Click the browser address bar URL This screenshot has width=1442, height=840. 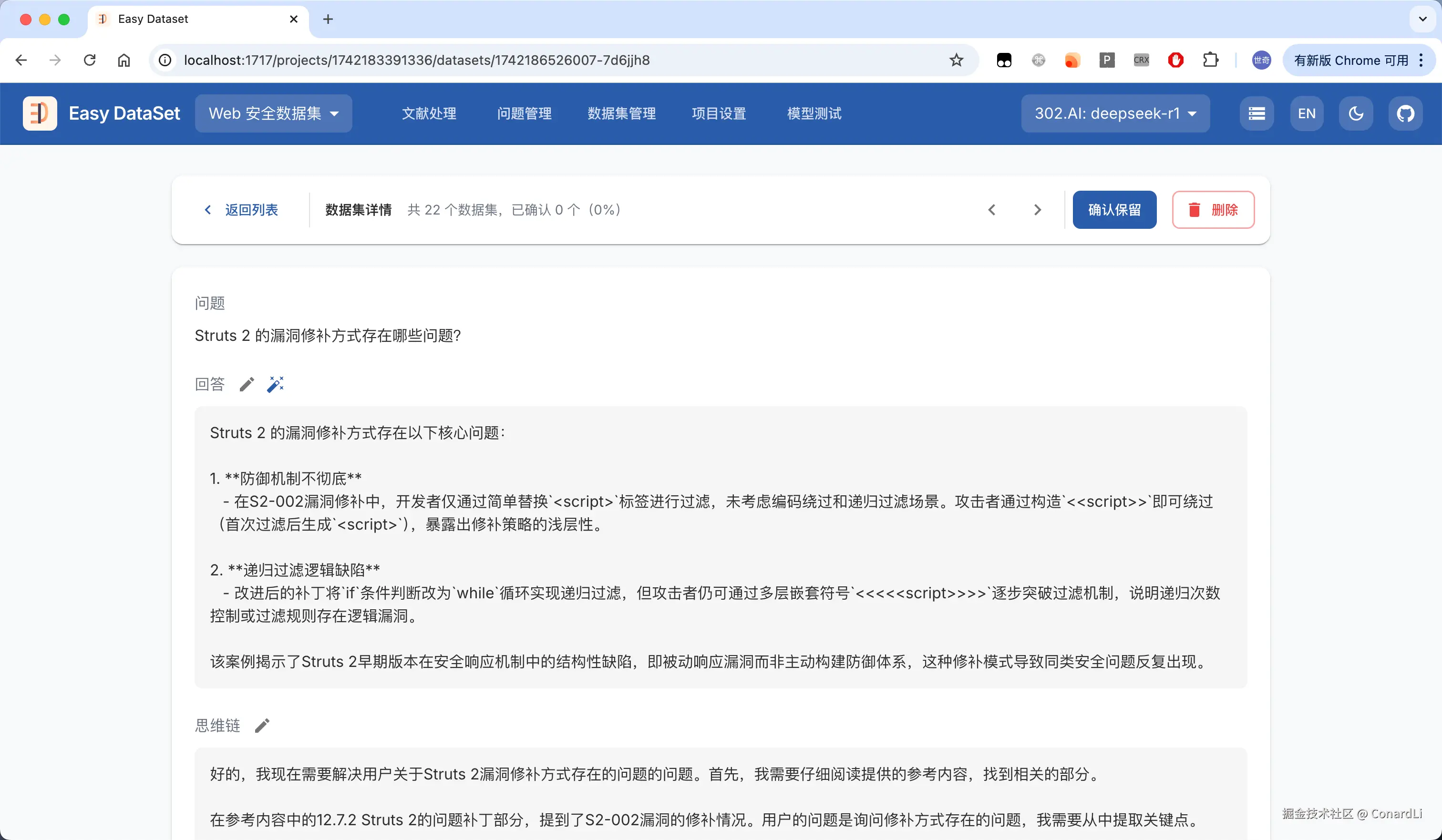[417, 60]
